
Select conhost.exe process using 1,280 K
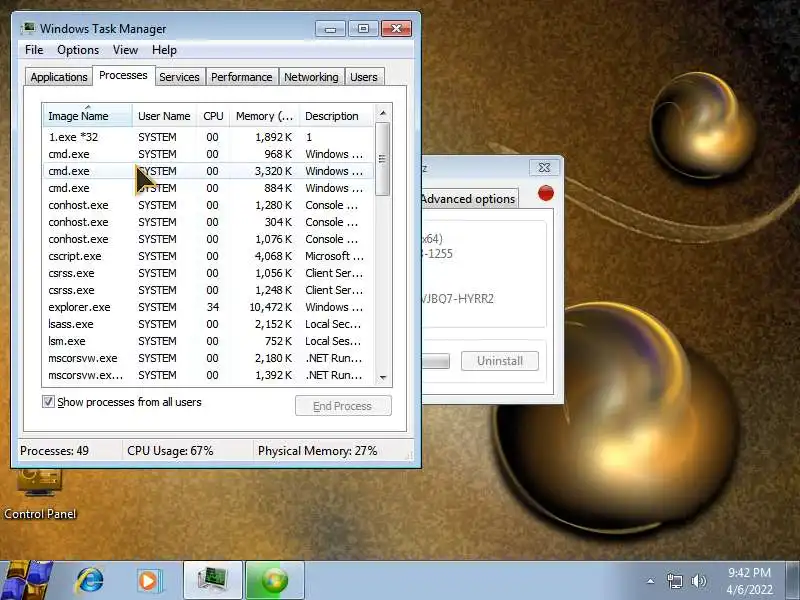[208, 205]
